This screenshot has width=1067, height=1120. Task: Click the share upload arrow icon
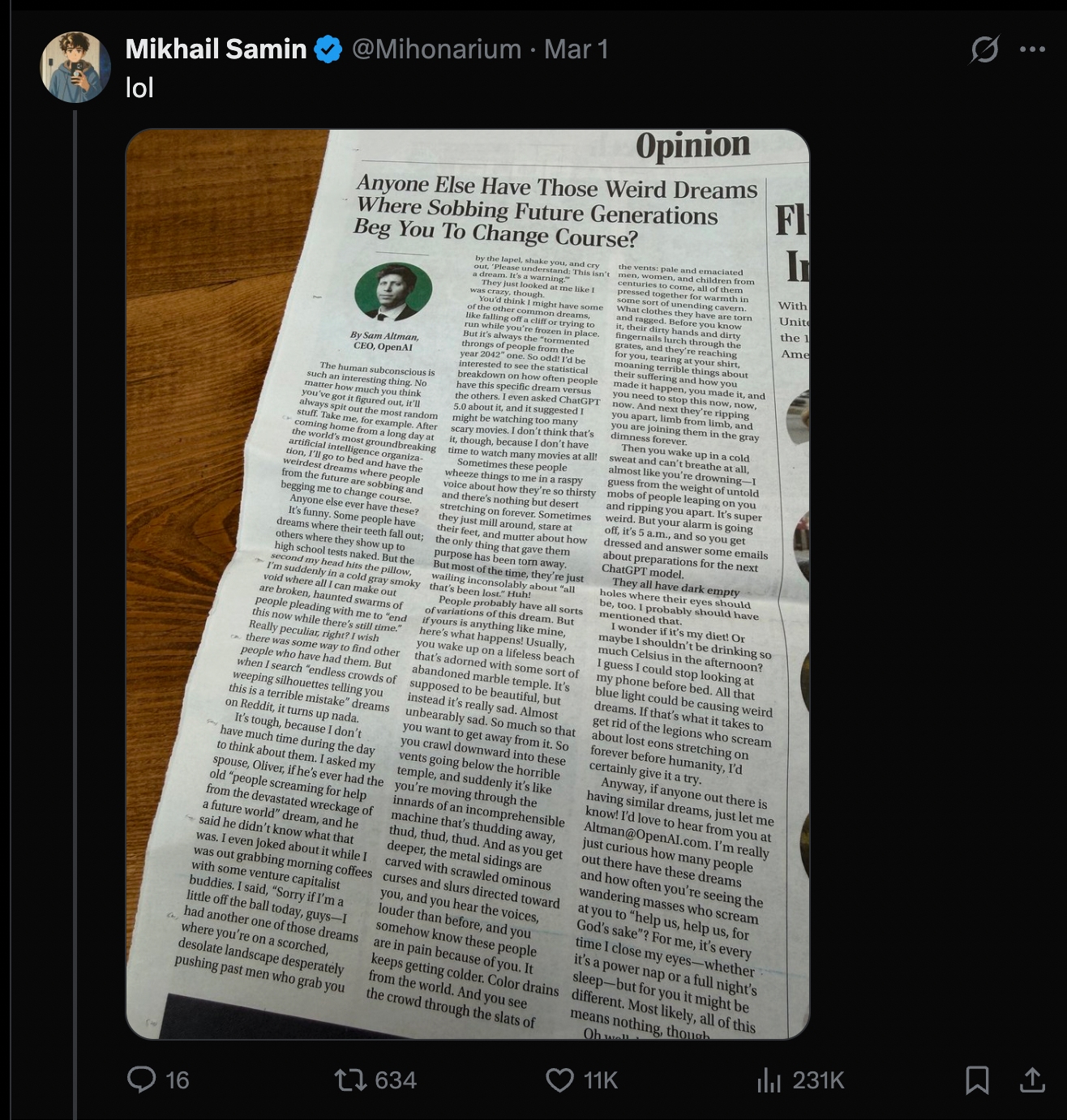pos(1031,1079)
